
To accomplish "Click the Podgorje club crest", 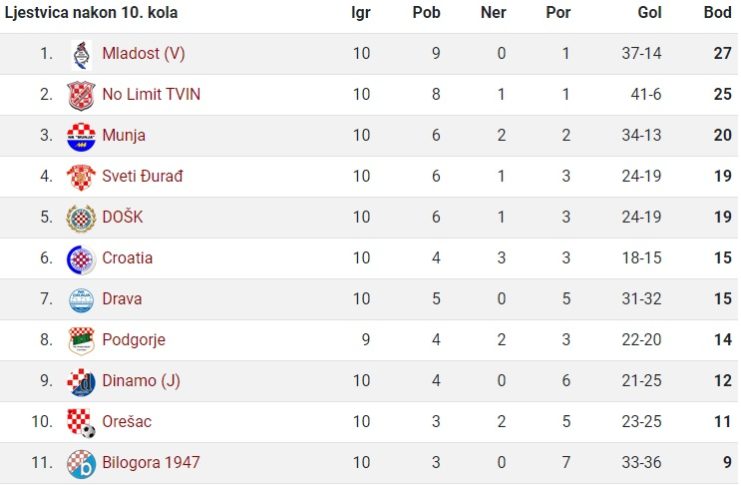I will (x=81, y=340).
